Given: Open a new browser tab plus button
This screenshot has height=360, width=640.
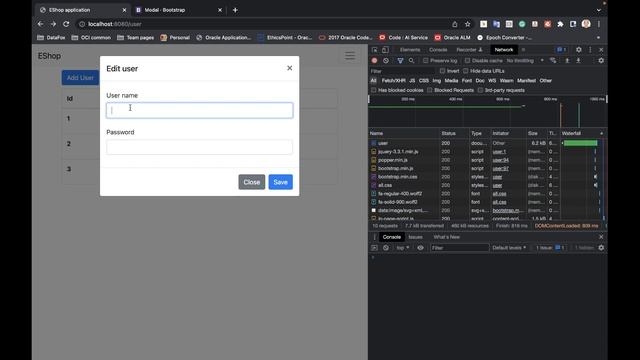Looking at the screenshot, I should click(x=235, y=10).
